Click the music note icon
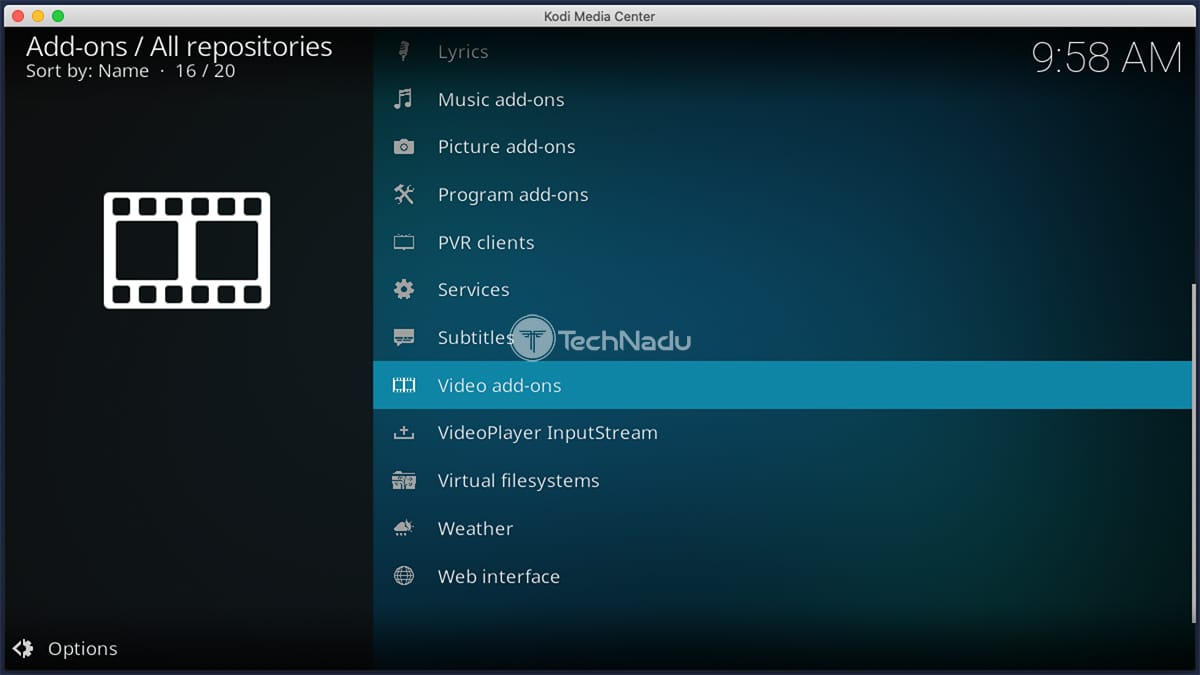 403,99
